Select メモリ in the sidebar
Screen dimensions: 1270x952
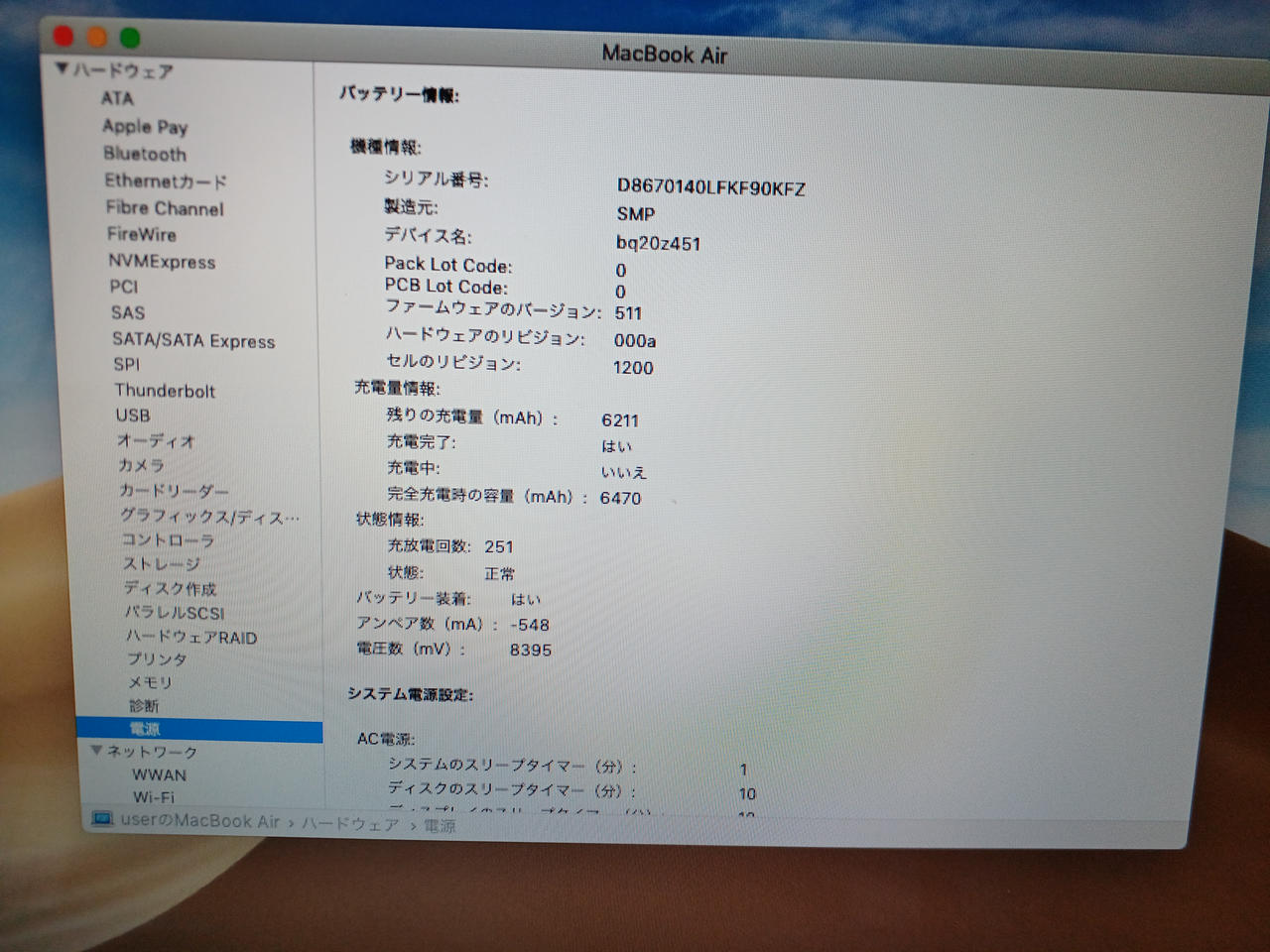pos(150,682)
